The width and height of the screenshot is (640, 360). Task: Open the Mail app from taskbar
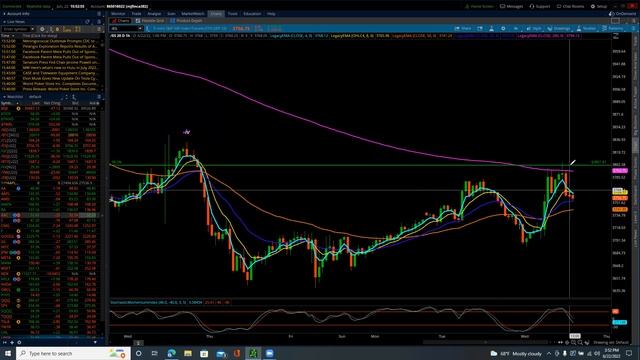221,353
